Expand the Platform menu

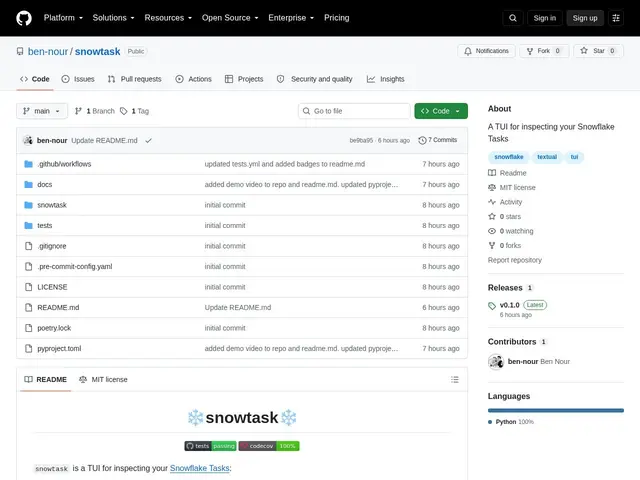tap(63, 18)
